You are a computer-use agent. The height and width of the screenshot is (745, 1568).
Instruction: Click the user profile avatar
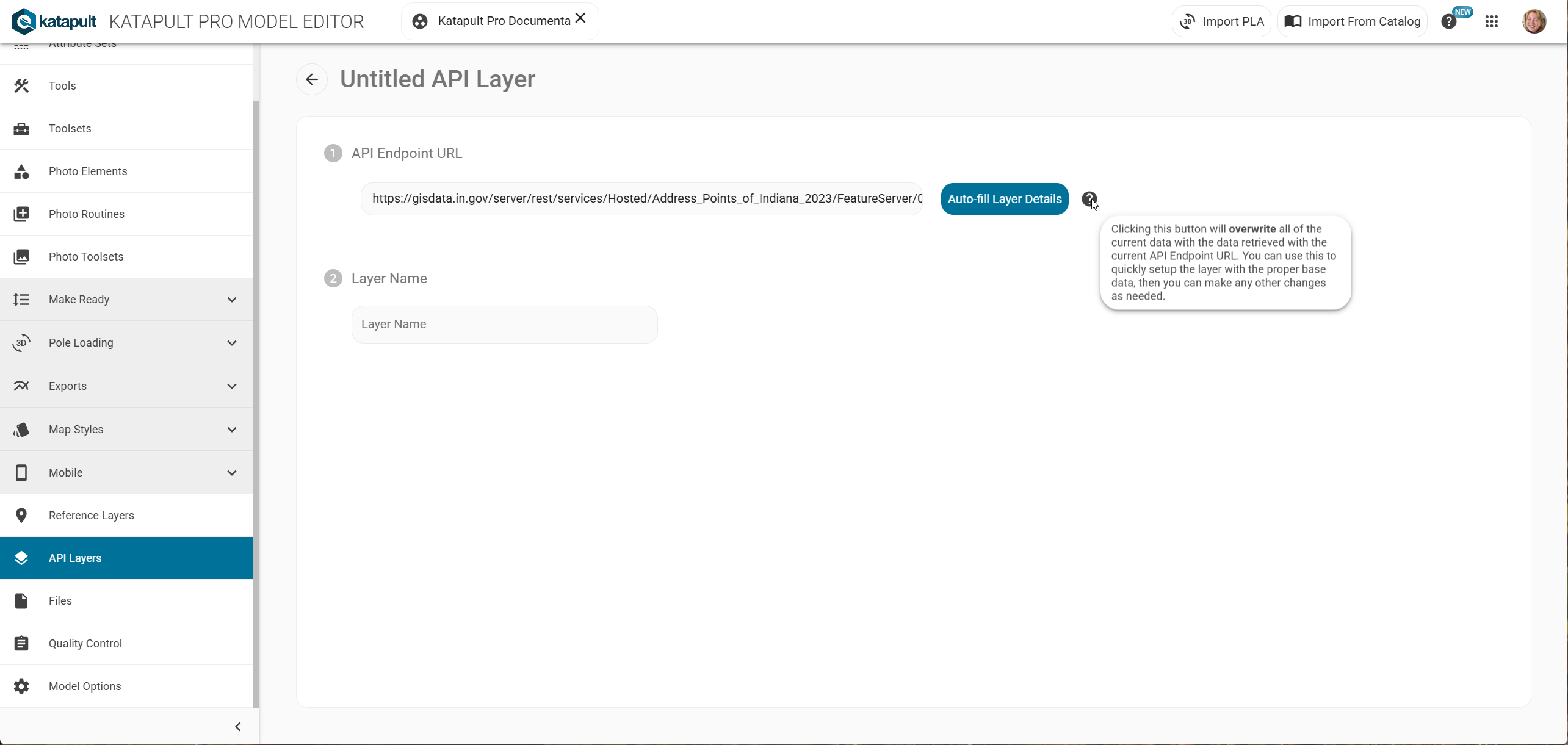pos(1534,22)
